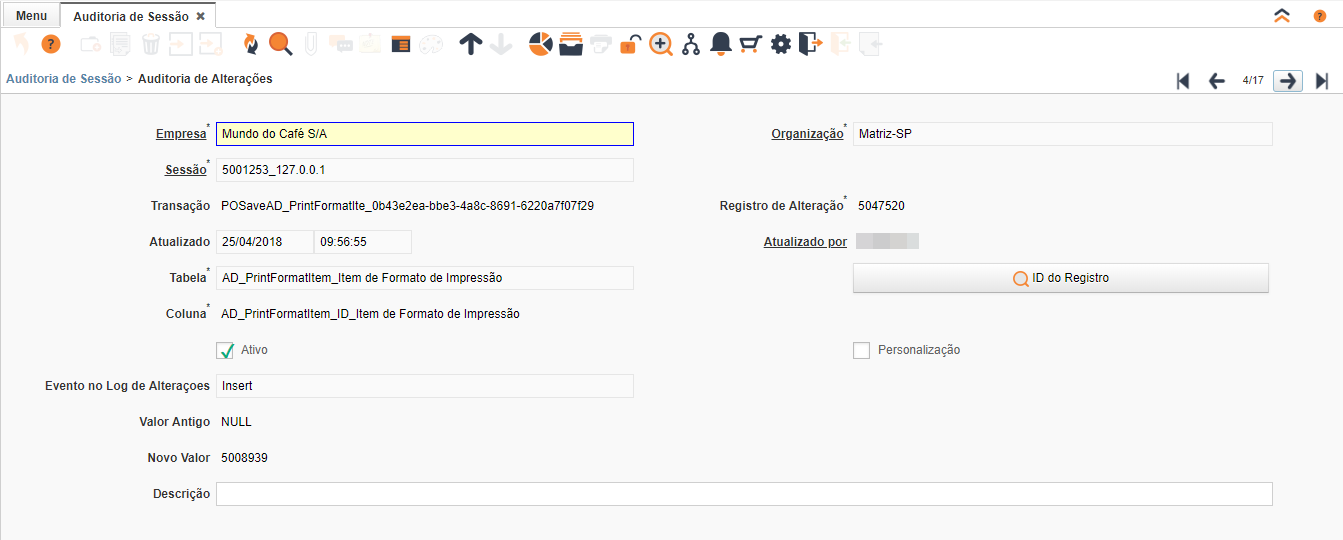Viewport: 1343px width, 540px height.
Task: Click the Evento no Log field Insert
Action: click(x=425, y=386)
